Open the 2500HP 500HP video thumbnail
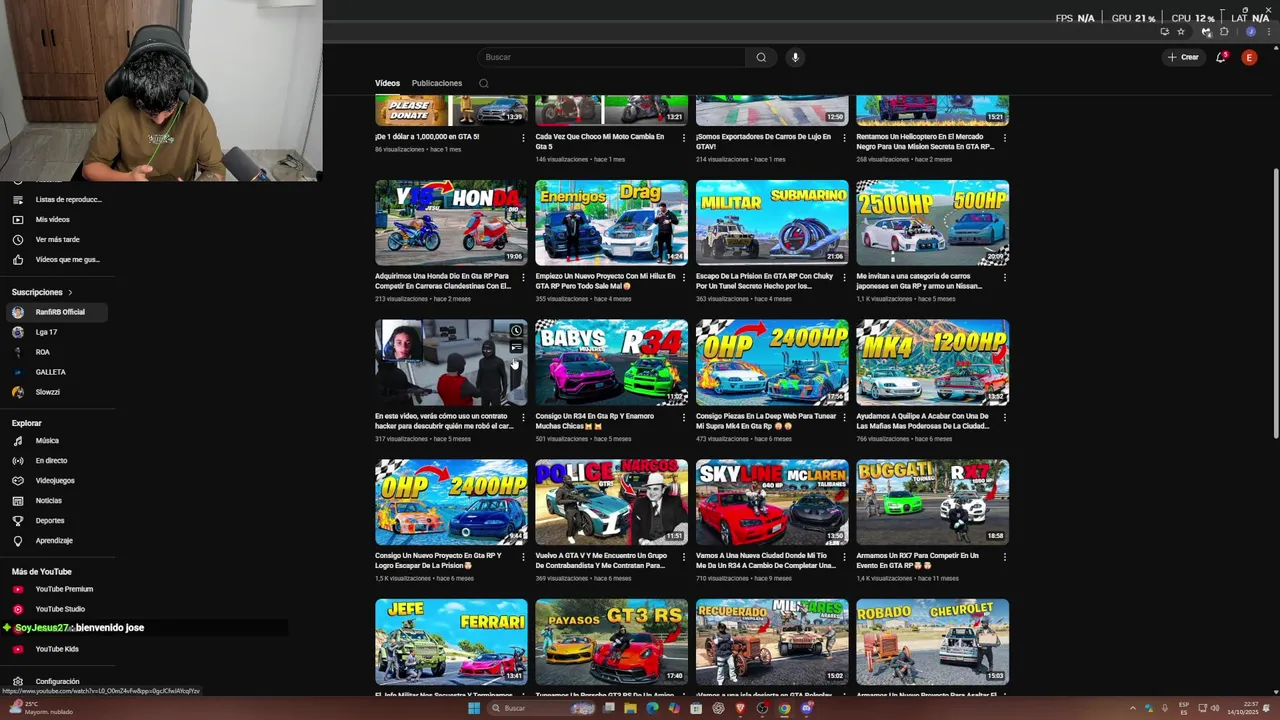 click(932, 223)
